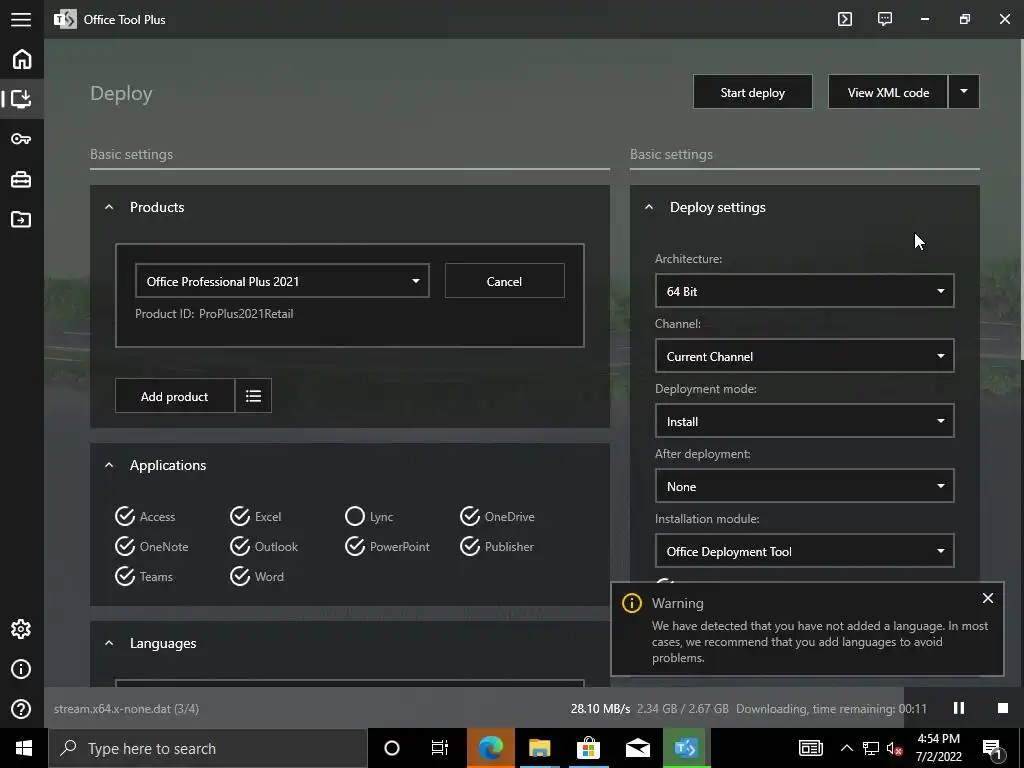The width and height of the screenshot is (1024, 768).
Task: Dismiss the Warning notification
Action: pos(987,598)
